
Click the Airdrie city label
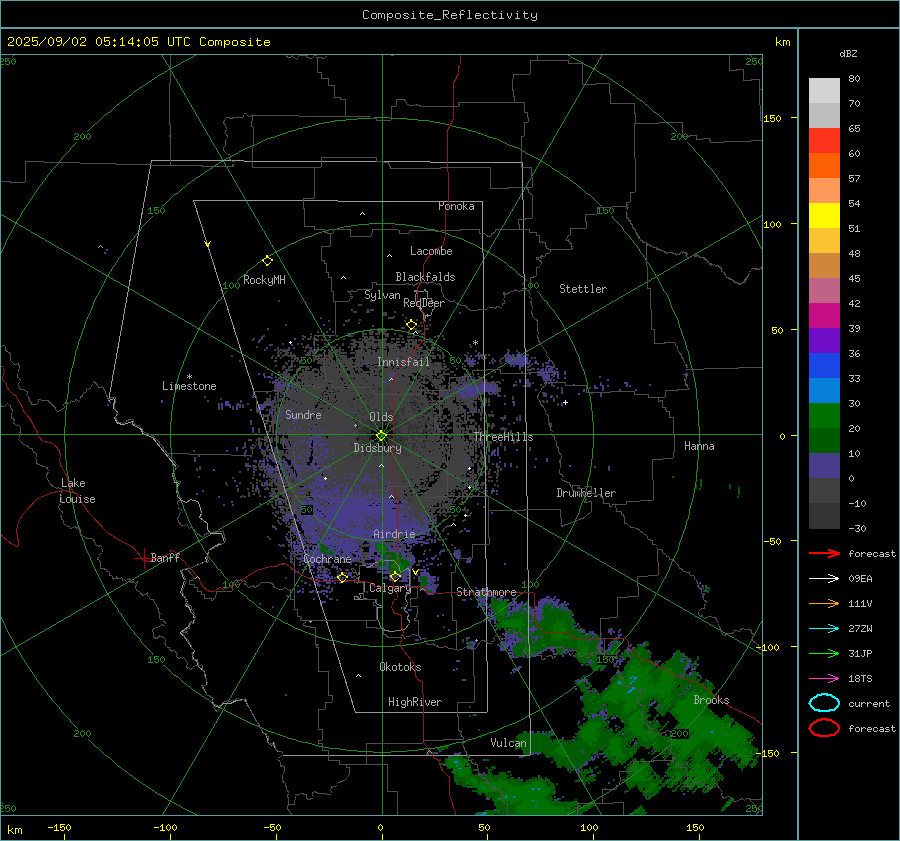point(394,534)
